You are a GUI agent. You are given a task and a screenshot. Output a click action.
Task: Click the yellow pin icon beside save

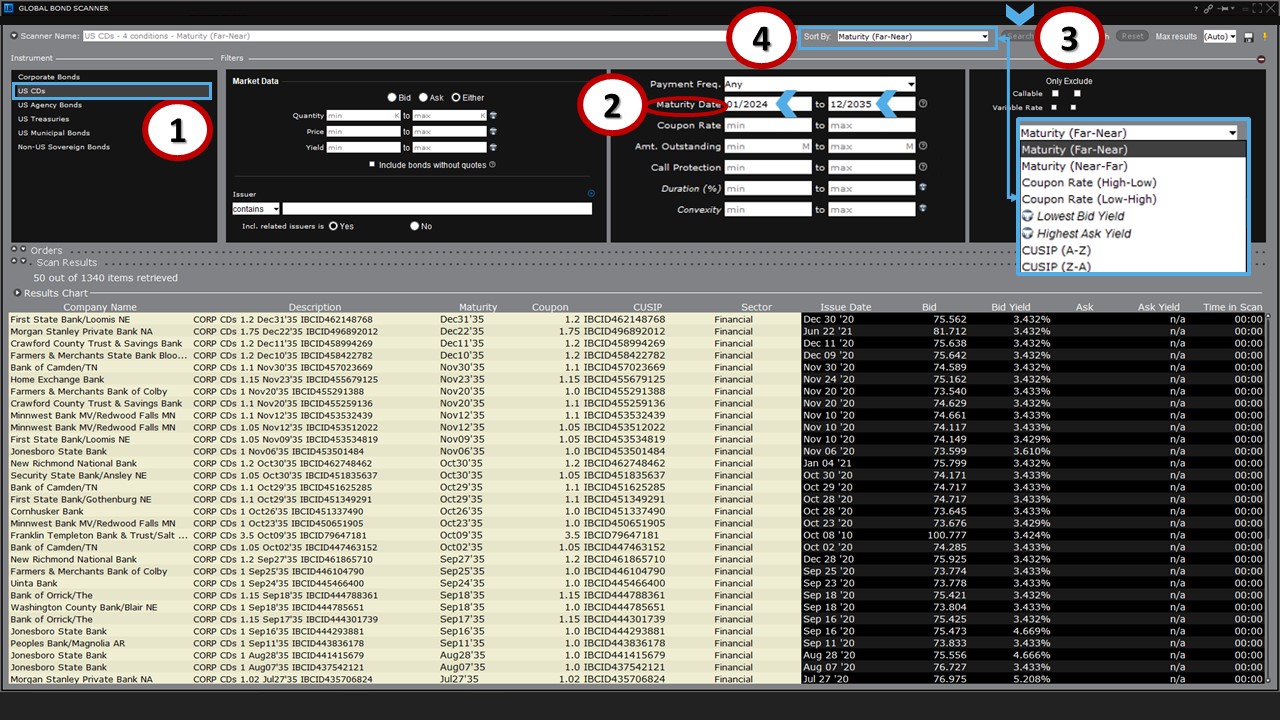1263,37
